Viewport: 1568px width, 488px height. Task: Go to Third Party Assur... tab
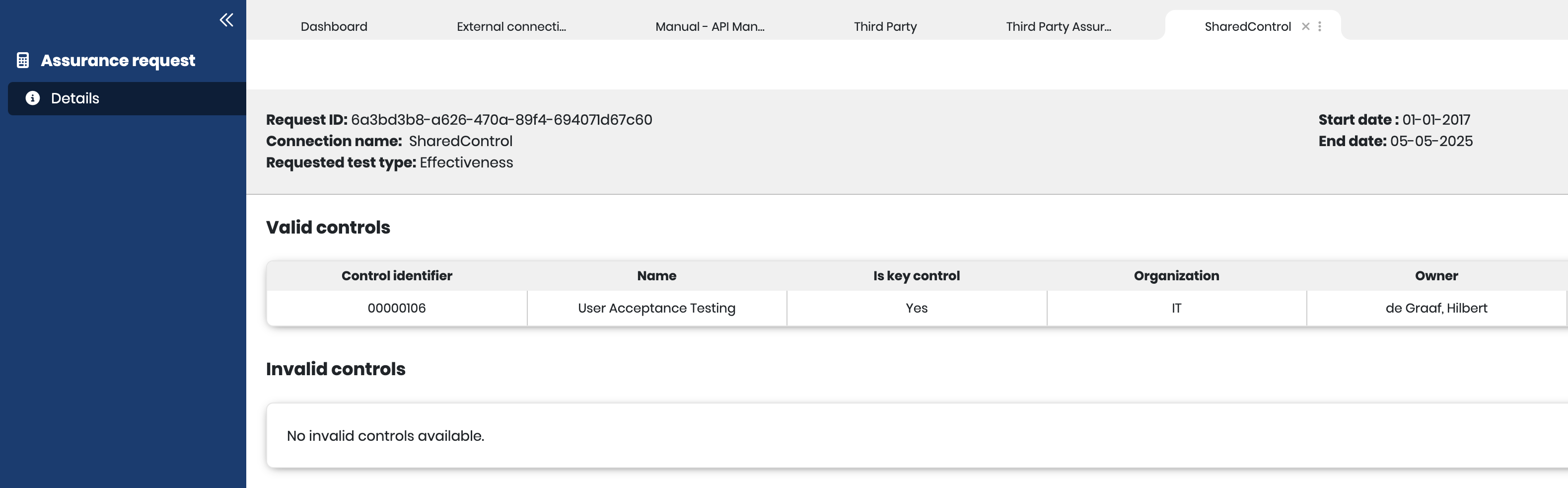tap(1058, 27)
